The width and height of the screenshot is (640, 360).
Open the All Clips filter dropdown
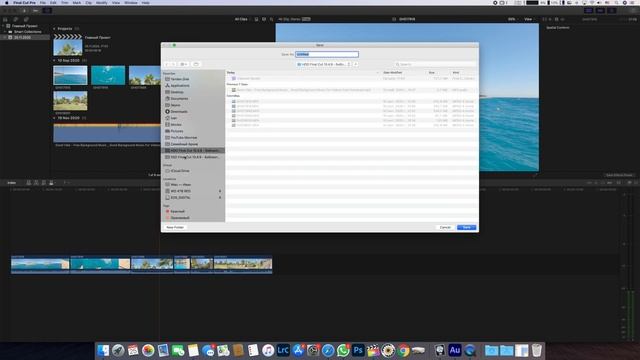coord(242,19)
